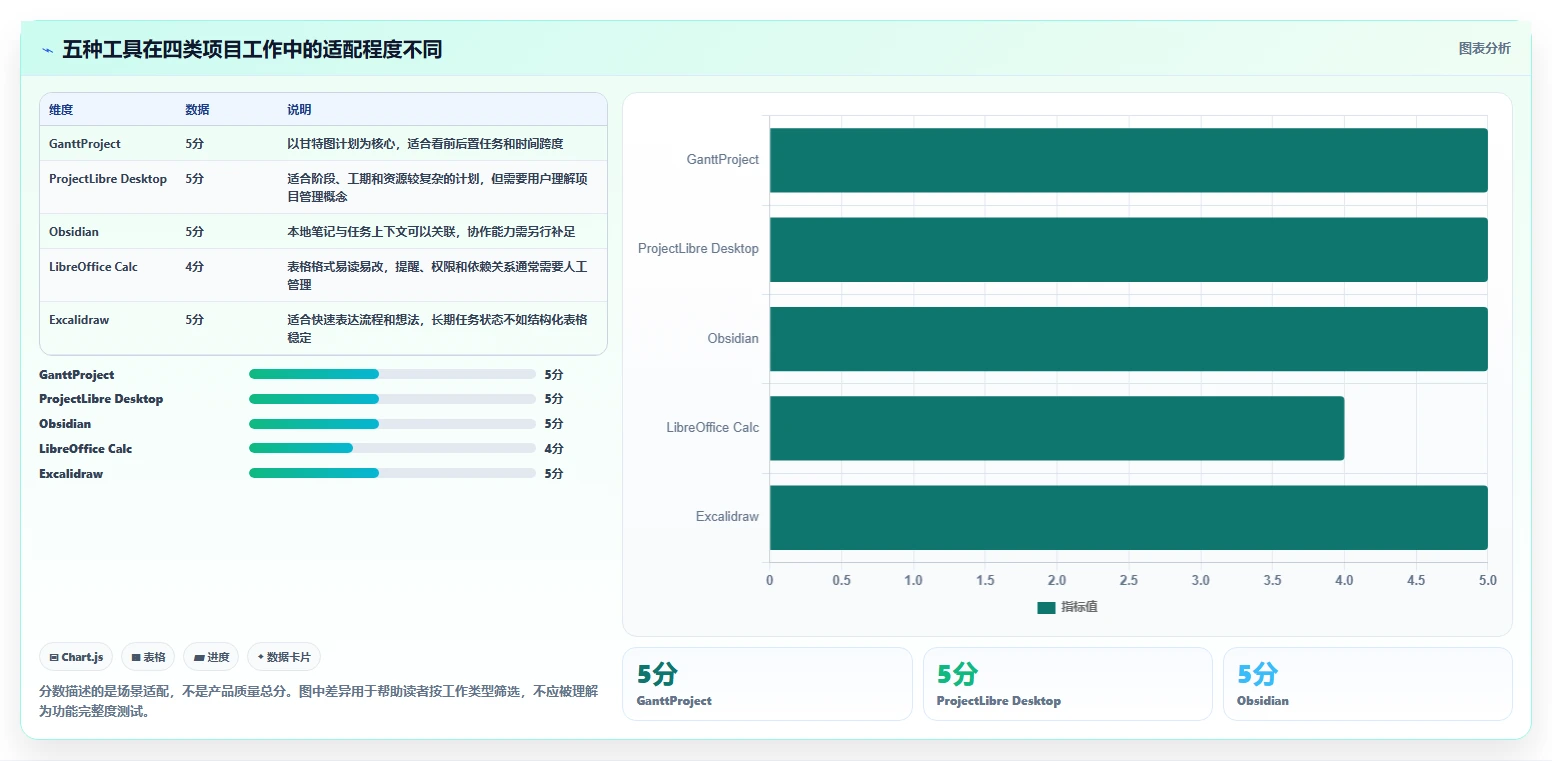Click the description starting 以甘特图计划为核心
The image size is (1552, 761).
pyautogui.click(x=425, y=144)
